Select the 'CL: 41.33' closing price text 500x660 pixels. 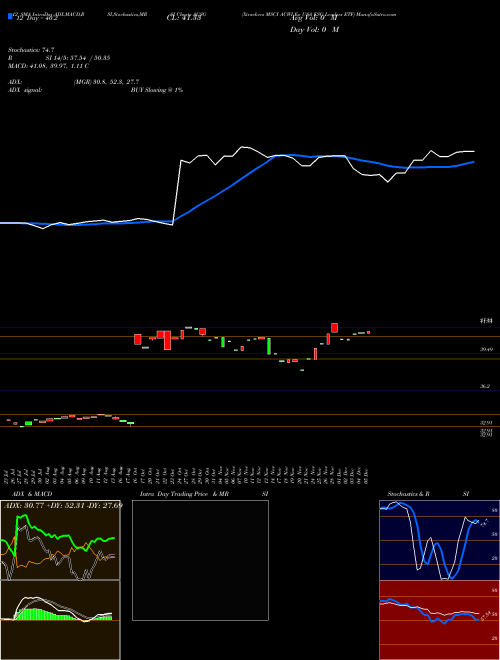click(183, 19)
